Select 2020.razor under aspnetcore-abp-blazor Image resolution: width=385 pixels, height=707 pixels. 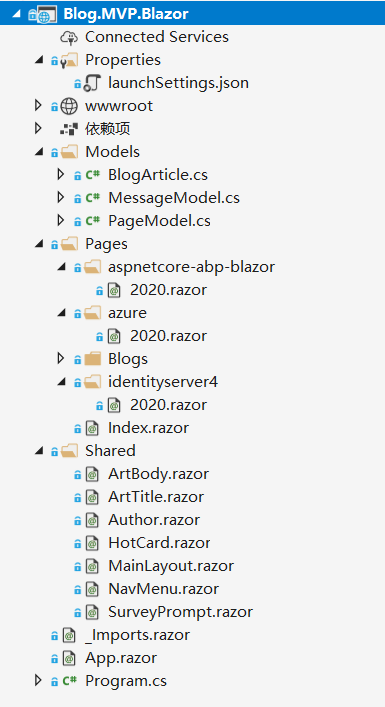(x=169, y=290)
